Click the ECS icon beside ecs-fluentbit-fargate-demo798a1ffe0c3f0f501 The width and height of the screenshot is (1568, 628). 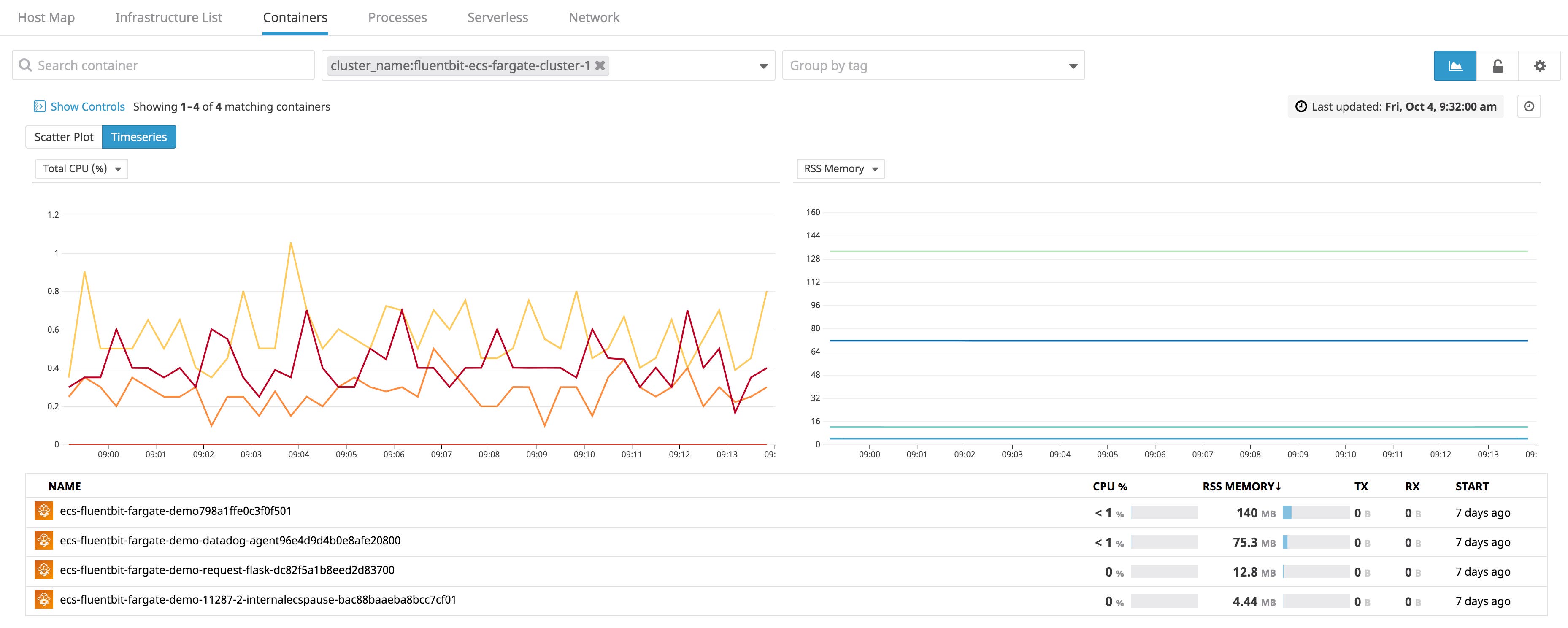(x=43, y=511)
